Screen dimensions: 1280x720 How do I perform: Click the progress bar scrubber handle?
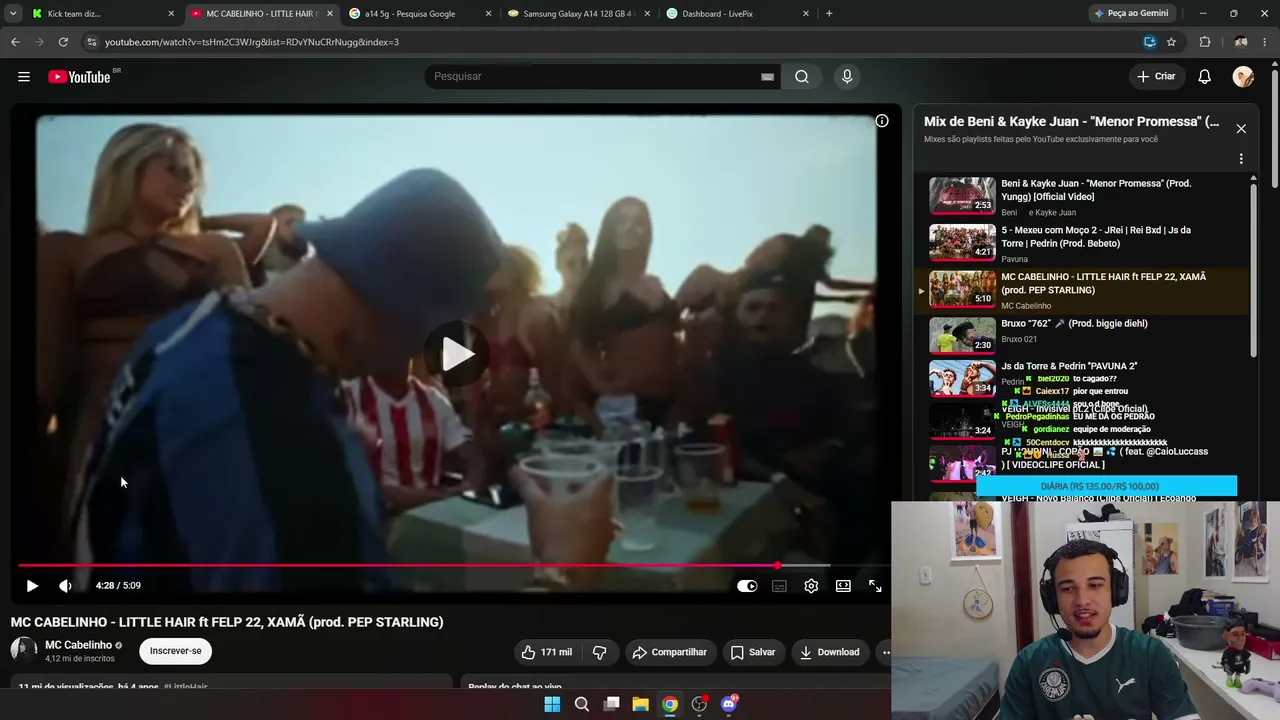click(777, 566)
